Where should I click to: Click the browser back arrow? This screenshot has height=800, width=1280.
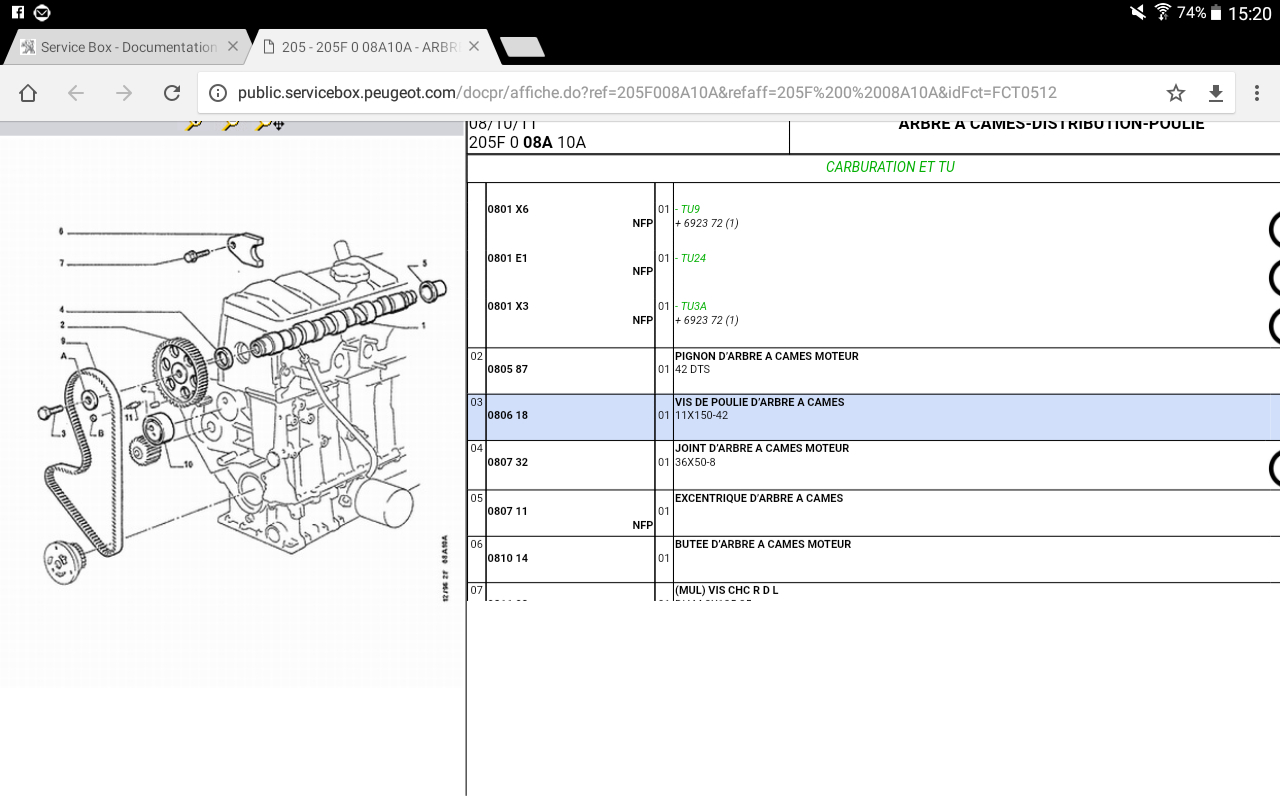[x=76, y=93]
